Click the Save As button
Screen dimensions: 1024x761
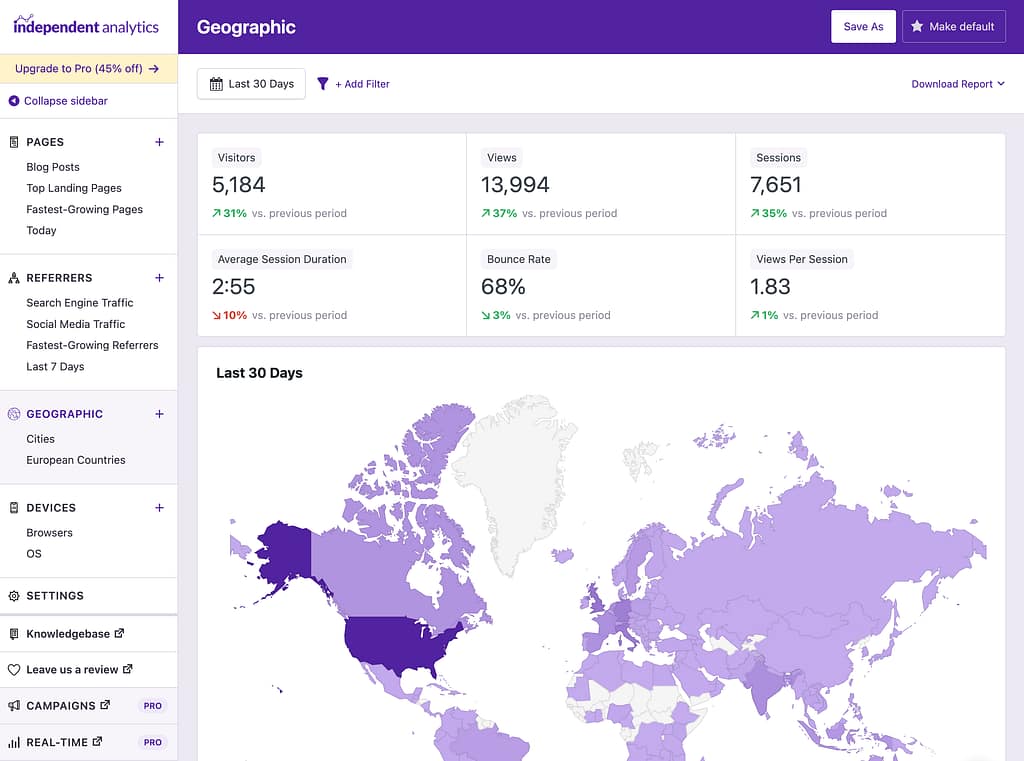point(862,27)
